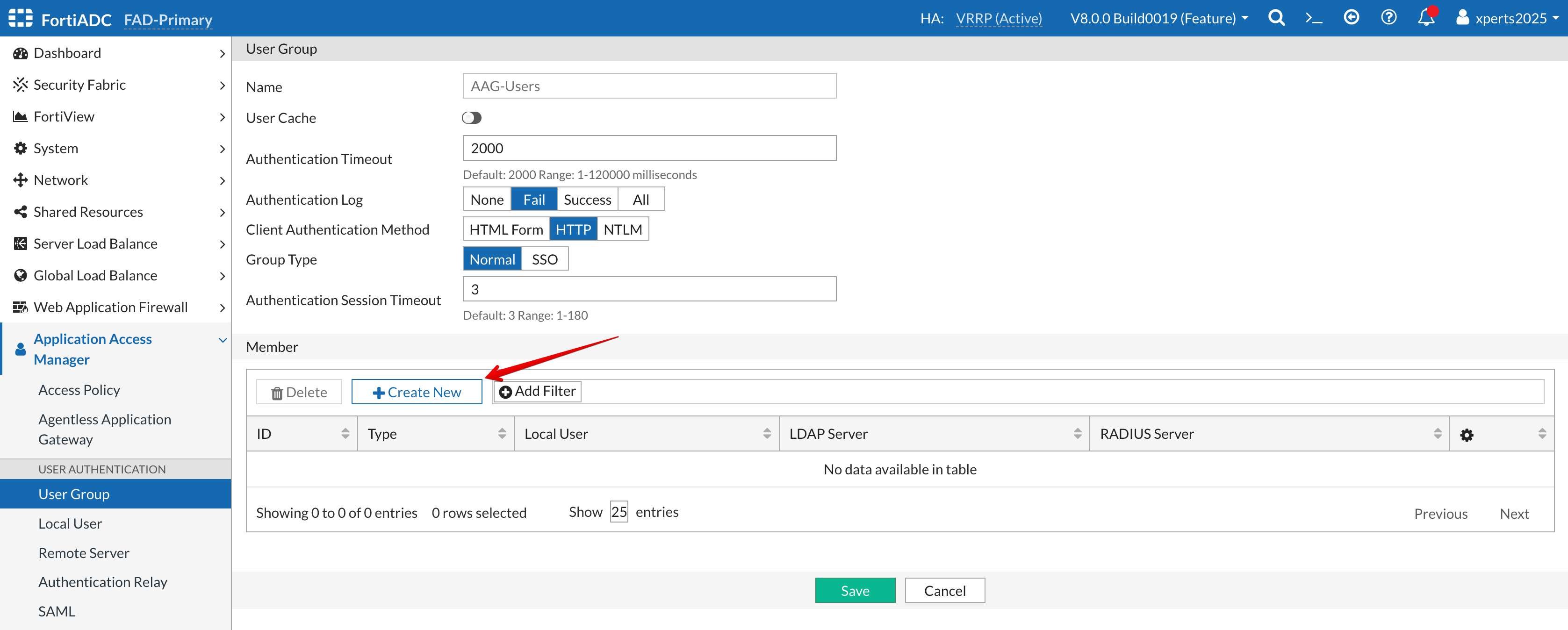Open the CLI console icon
Viewport: 1568px width, 630px height.
point(1314,18)
